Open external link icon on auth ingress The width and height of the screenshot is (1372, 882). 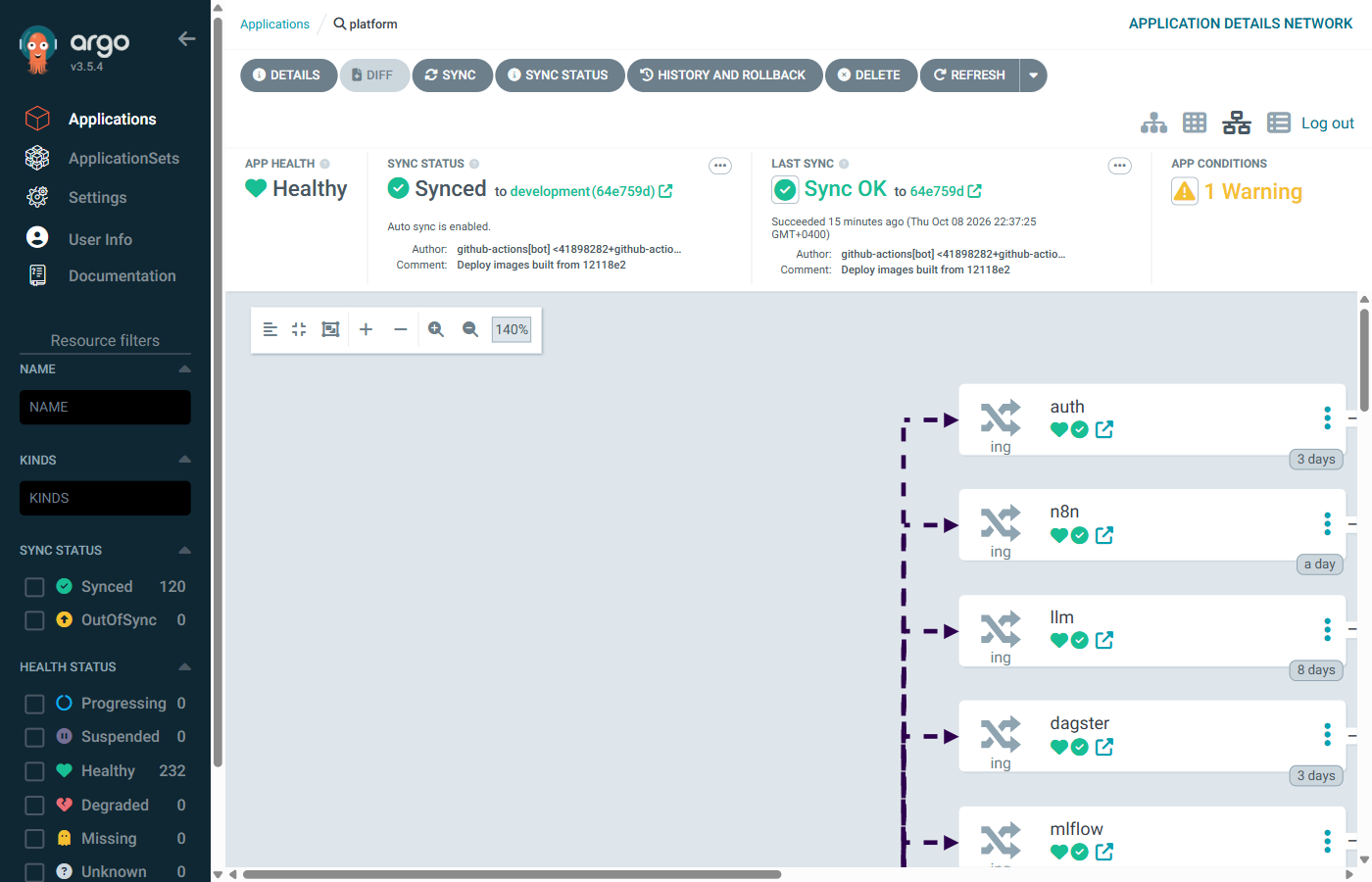[x=1104, y=429]
